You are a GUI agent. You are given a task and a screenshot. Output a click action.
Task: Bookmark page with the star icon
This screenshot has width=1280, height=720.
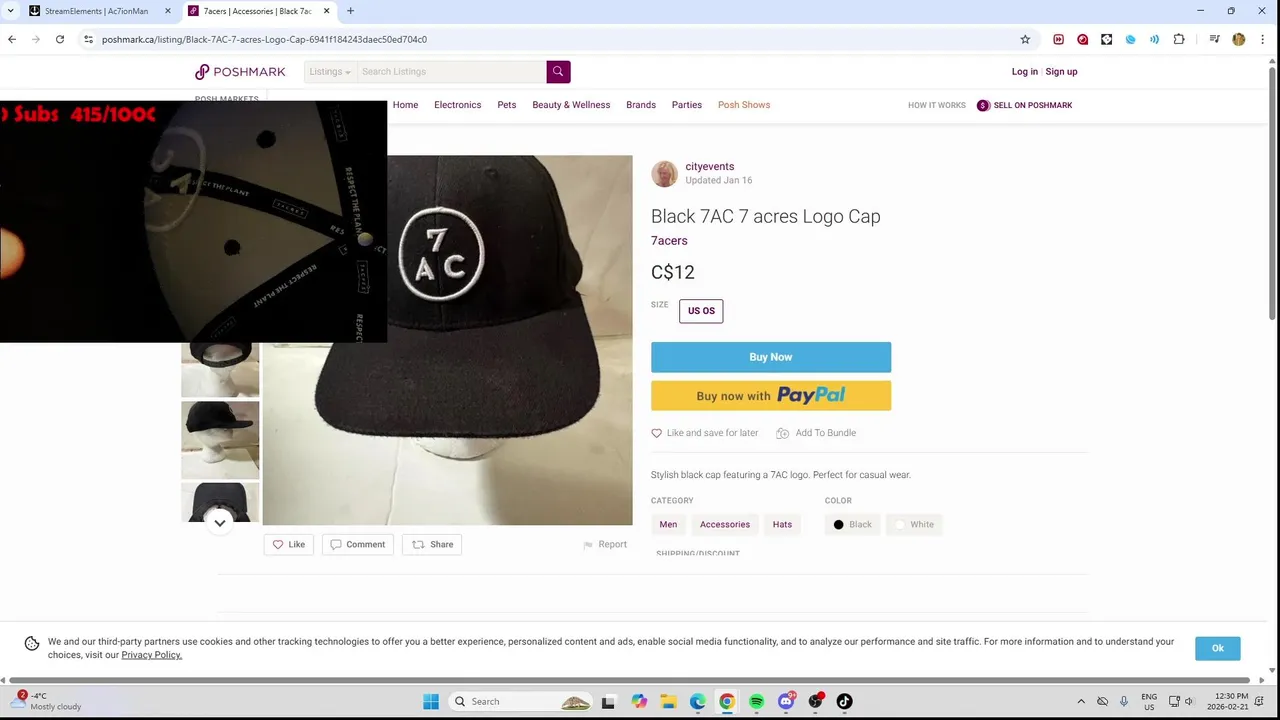(x=1025, y=39)
